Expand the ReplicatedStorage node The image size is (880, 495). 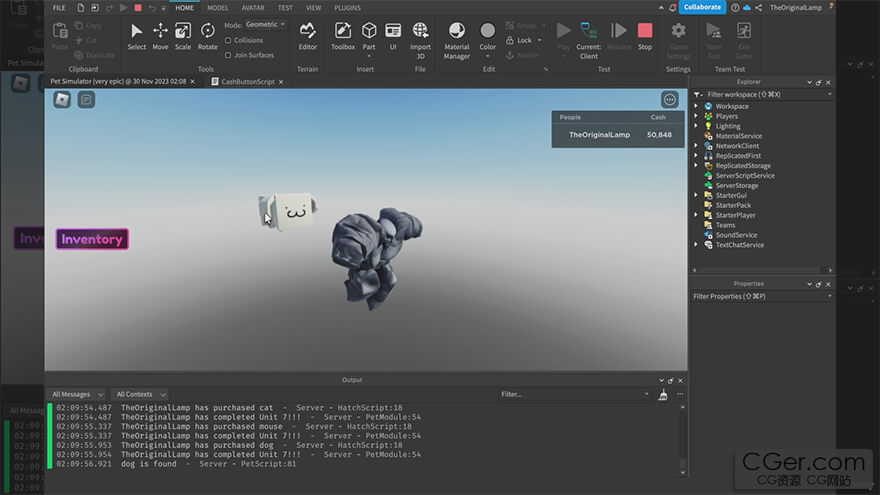click(x=696, y=166)
